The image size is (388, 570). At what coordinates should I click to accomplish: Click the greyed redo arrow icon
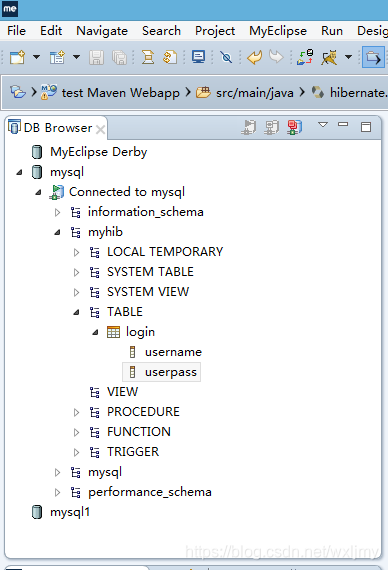coord(276,57)
